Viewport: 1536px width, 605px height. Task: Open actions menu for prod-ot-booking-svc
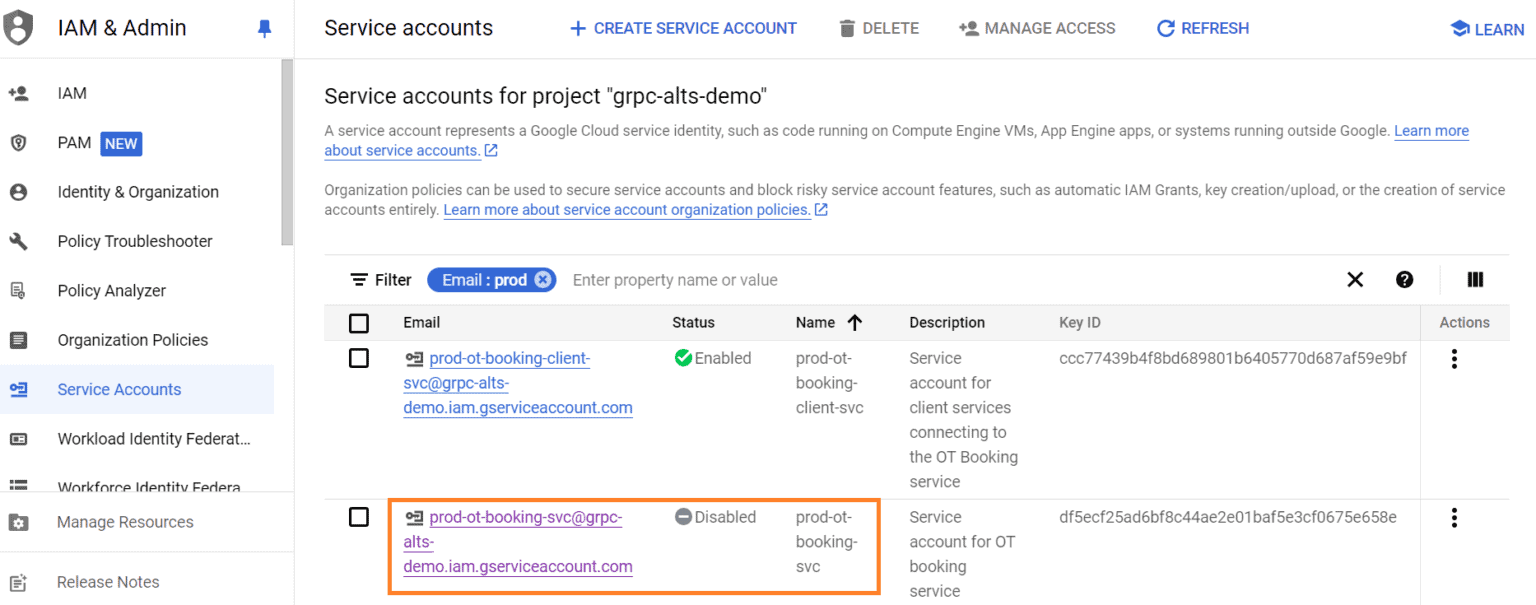(x=1454, y=518)
